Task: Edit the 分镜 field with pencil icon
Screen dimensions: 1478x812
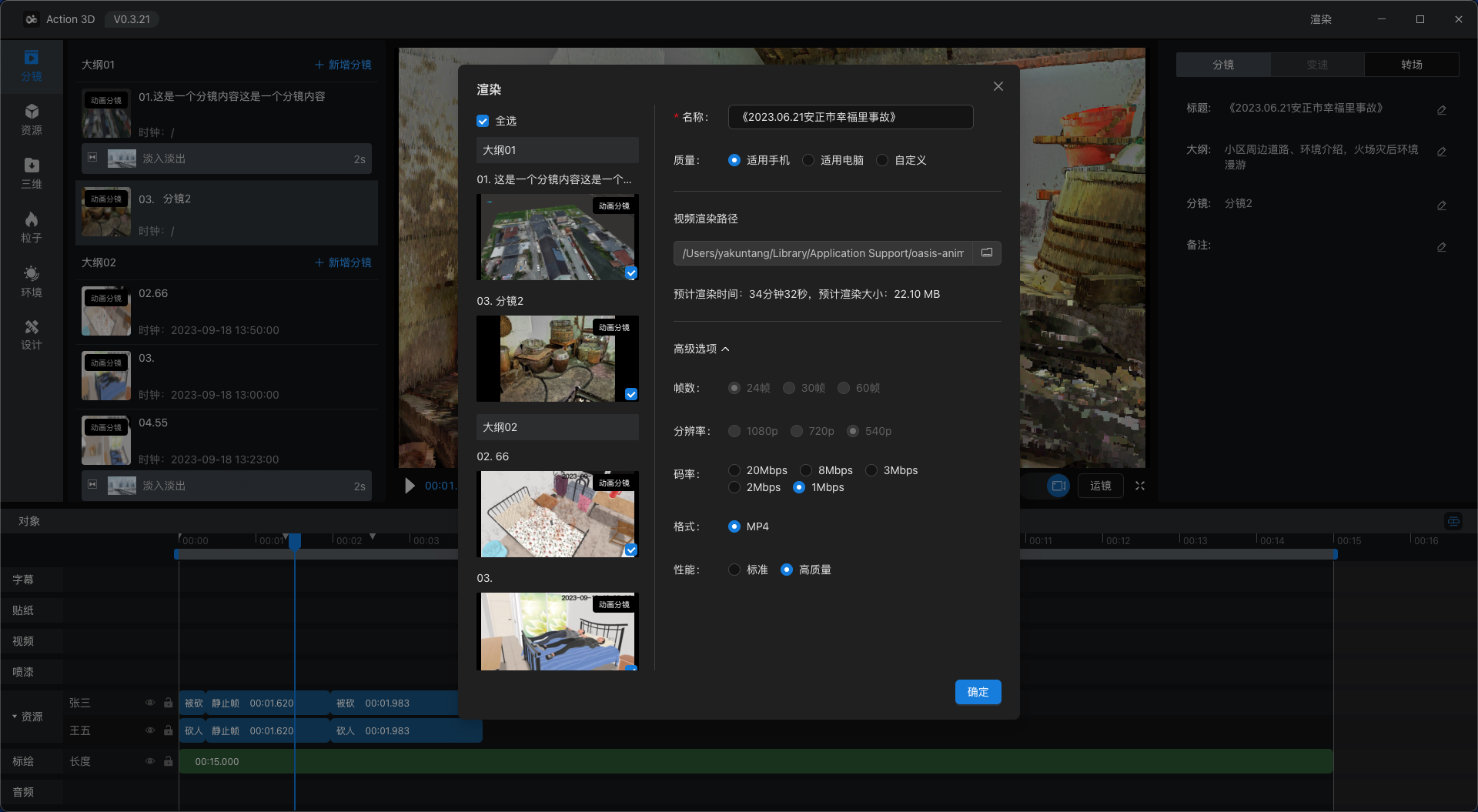Action: tap(1441, 206)
